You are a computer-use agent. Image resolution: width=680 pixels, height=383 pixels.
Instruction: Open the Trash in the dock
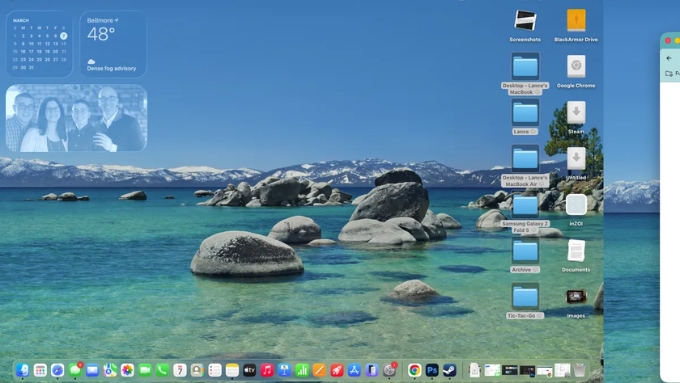pyautogui.click(x=579, y=370)
